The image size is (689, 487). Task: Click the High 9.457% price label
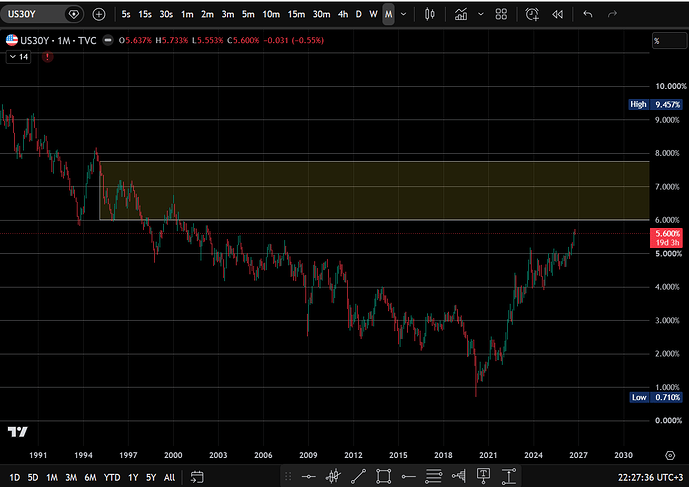click(655, 104)
